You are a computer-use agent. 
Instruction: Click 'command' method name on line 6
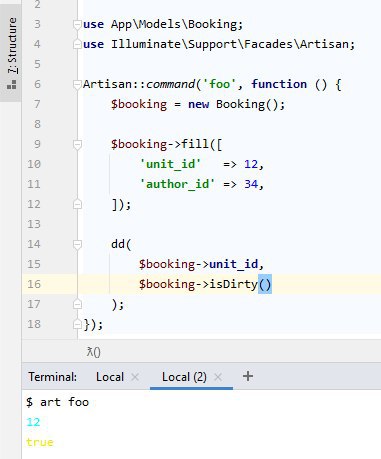point(170,84)
